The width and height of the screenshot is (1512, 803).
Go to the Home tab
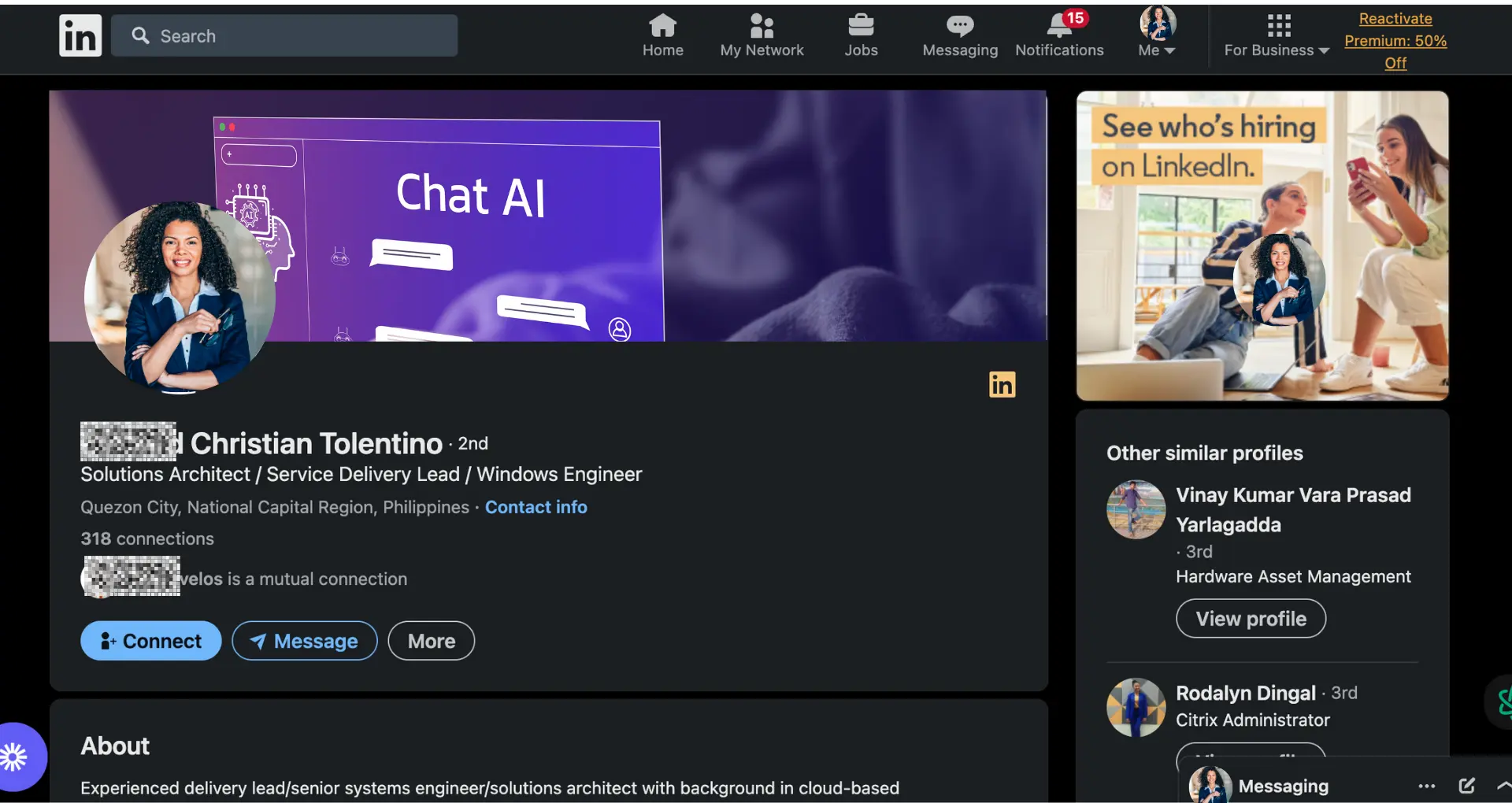pyautogui.click(x=662, y=36)
